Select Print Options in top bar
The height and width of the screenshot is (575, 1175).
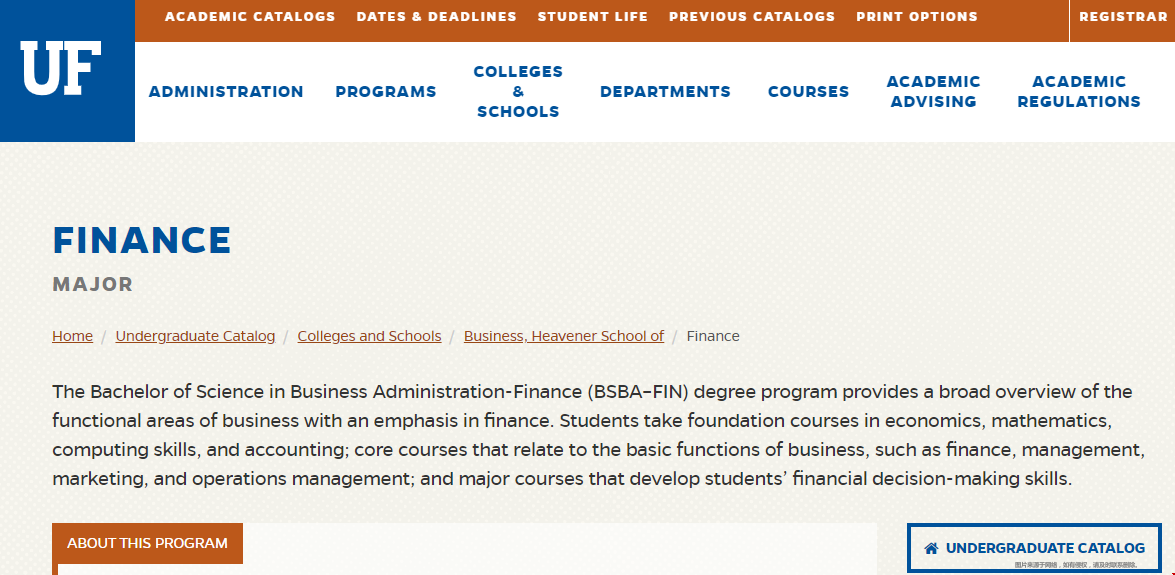tap(917, 16)
